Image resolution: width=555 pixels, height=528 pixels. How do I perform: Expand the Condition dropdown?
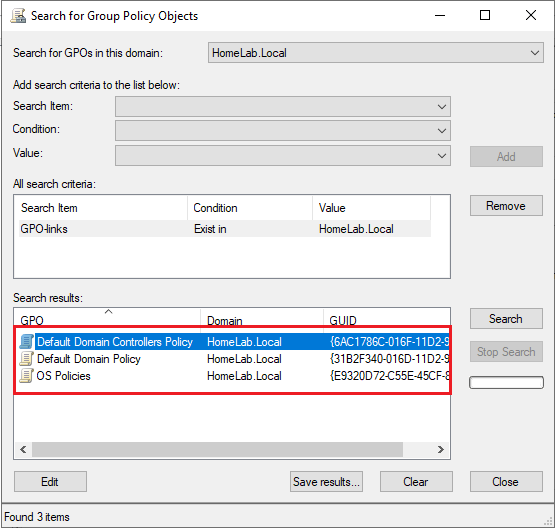coord(283,131)
